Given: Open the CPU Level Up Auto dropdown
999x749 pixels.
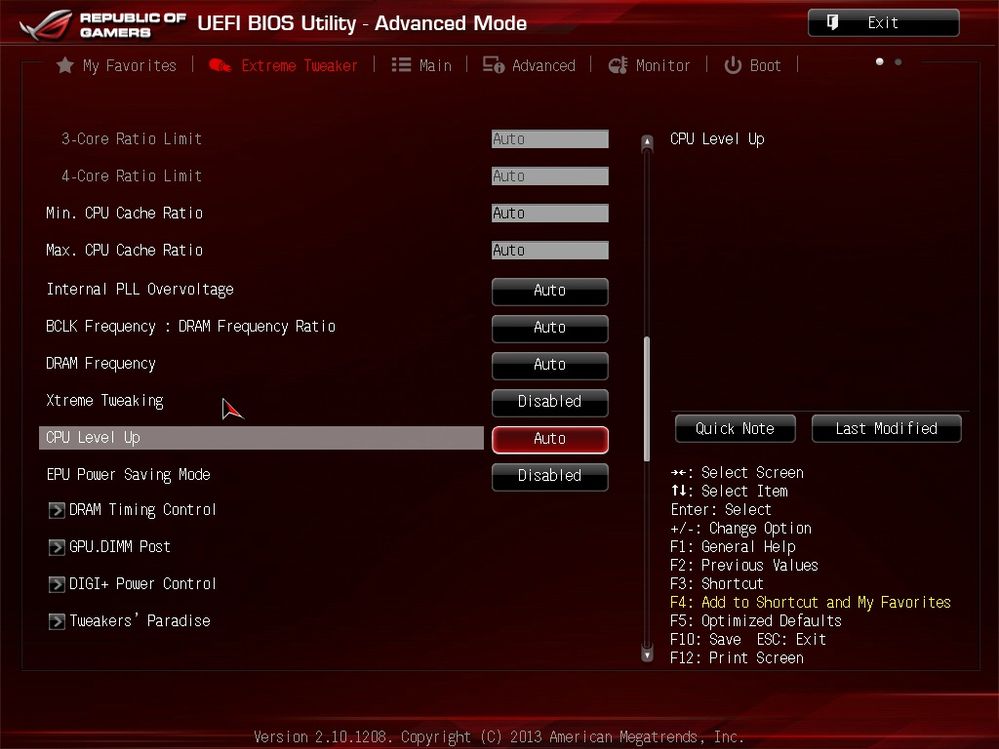Looking at the screenshot, I should click(x=550, y=439).
